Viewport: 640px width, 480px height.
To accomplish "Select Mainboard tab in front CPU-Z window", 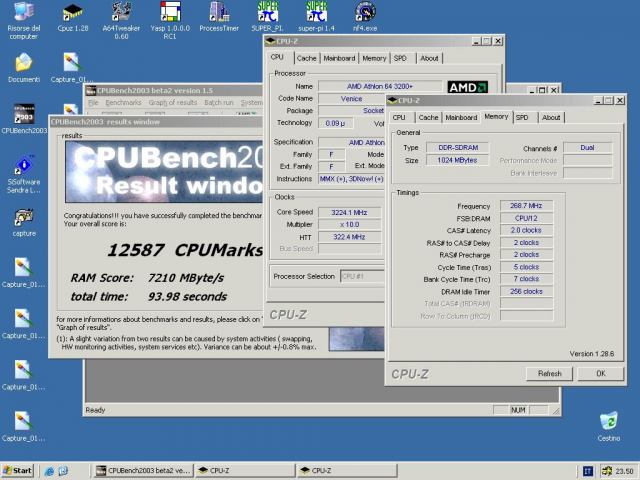I will [x=461, y=118].
